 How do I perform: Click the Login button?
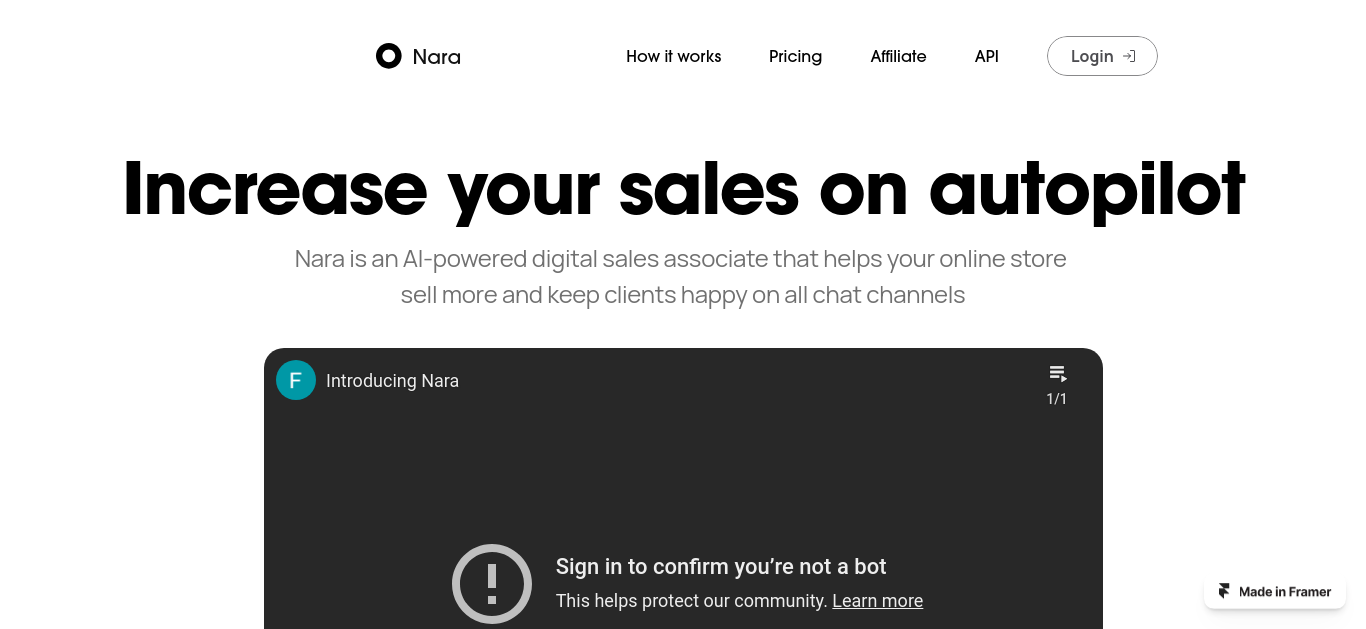click(x=1102, y=56)
